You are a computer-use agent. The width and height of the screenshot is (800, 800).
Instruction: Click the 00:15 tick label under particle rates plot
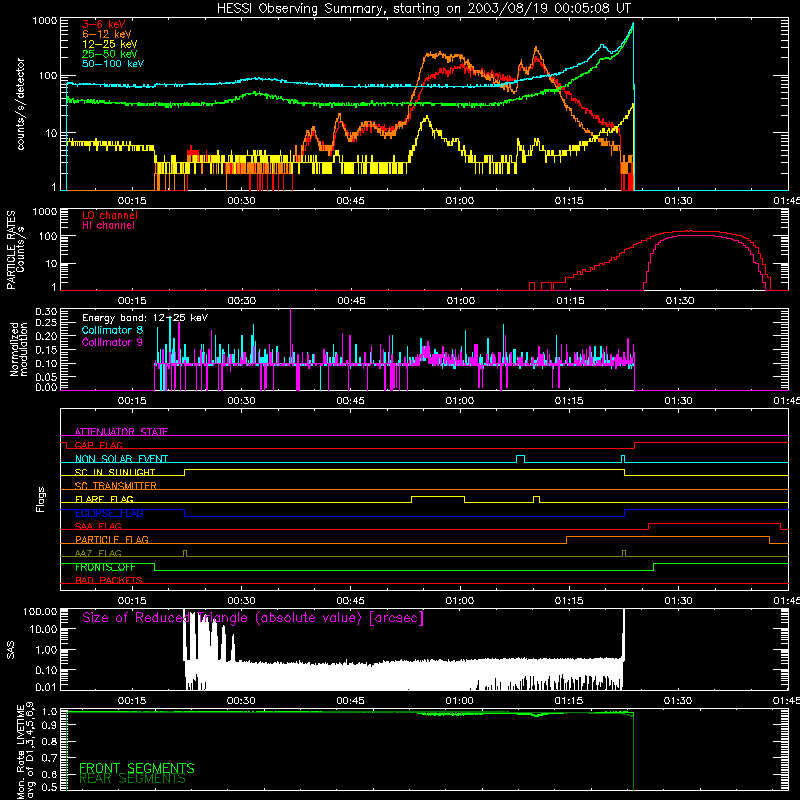point(132,301)
